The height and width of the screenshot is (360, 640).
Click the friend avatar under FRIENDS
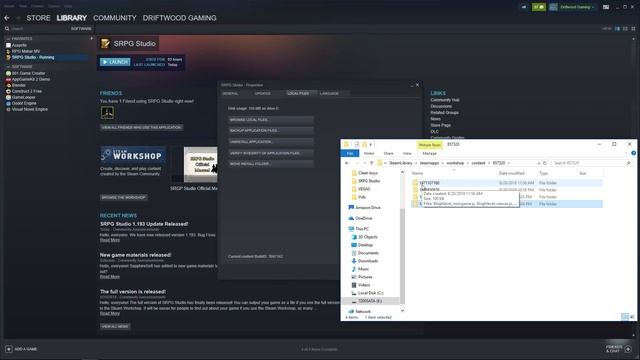[x=107, y=113]
